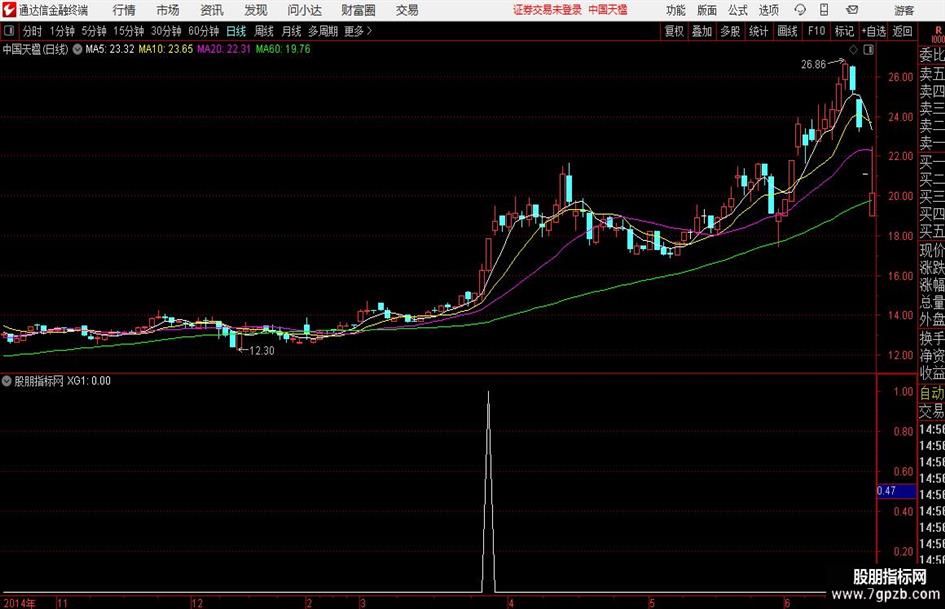Viewport: 945px width, 609px height.
Task: Open the 功能 menu
Action: pyautogui.click(x=676, y=10)
